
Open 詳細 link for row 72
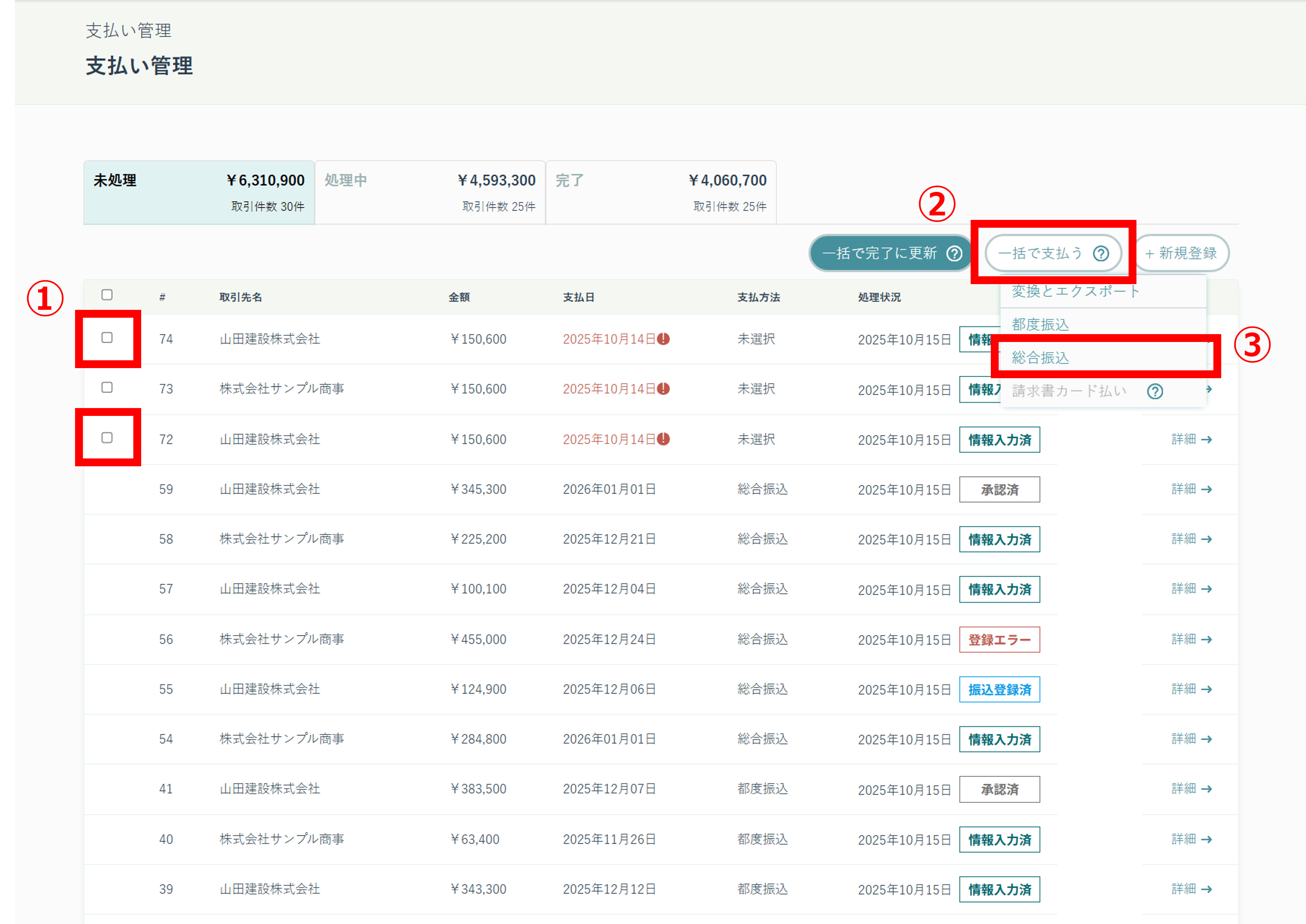tap(1192, 439)
